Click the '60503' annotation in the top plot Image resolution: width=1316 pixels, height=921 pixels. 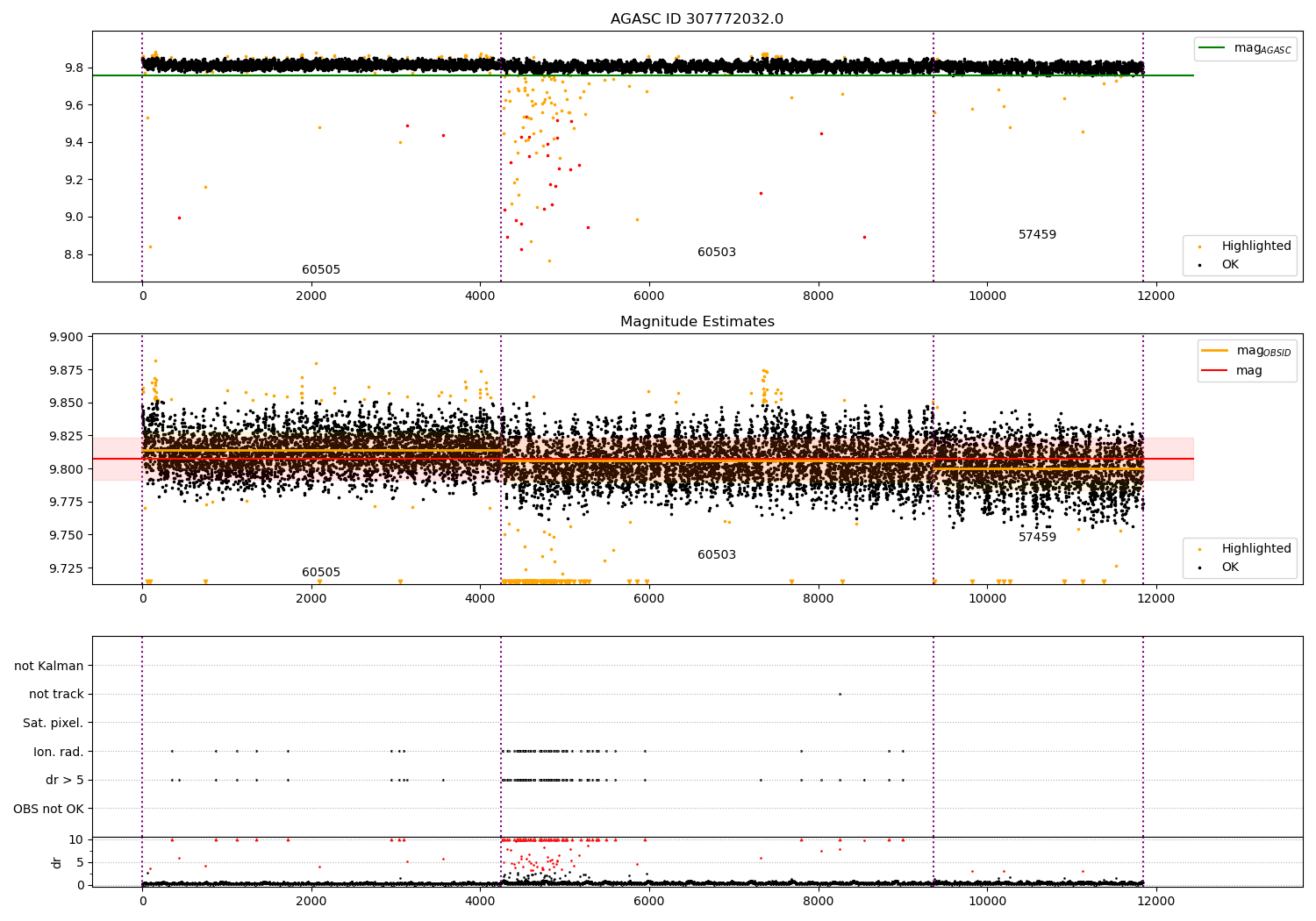(717, 253)
